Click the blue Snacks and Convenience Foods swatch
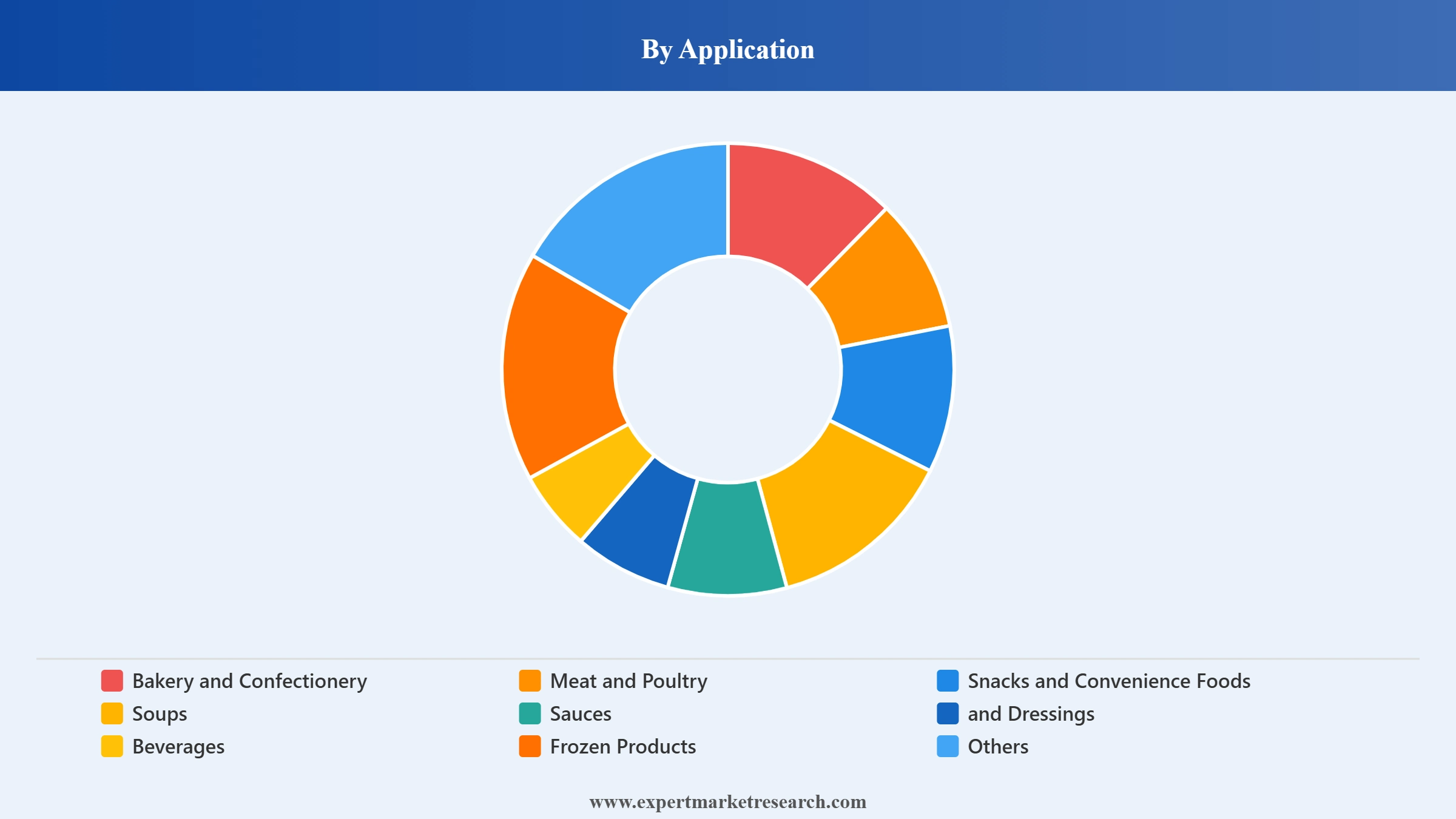The width and height of the screenshot is (1456, 819). (948, 681)
